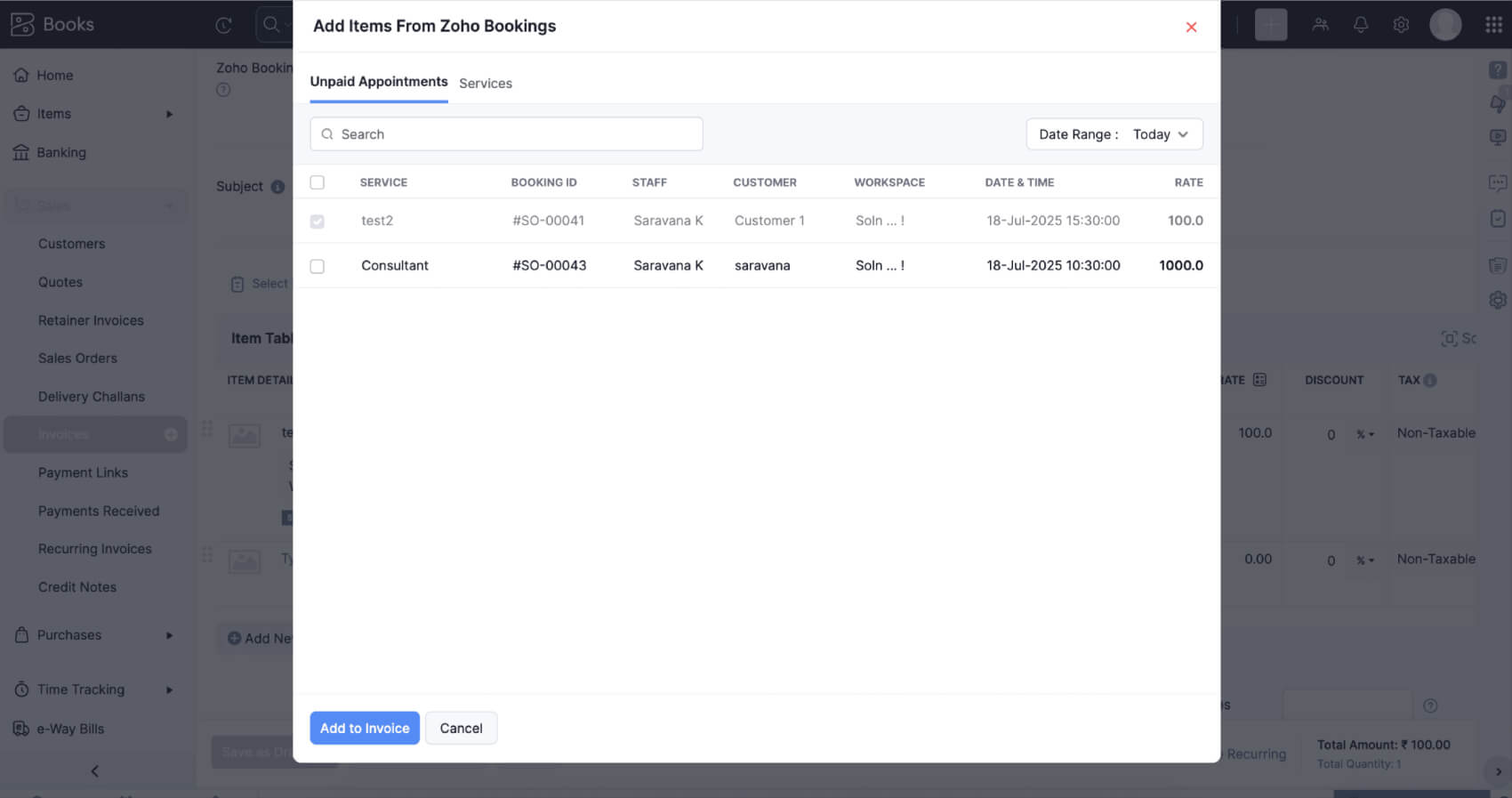Open the user profile avatar

pos(1445,25)
